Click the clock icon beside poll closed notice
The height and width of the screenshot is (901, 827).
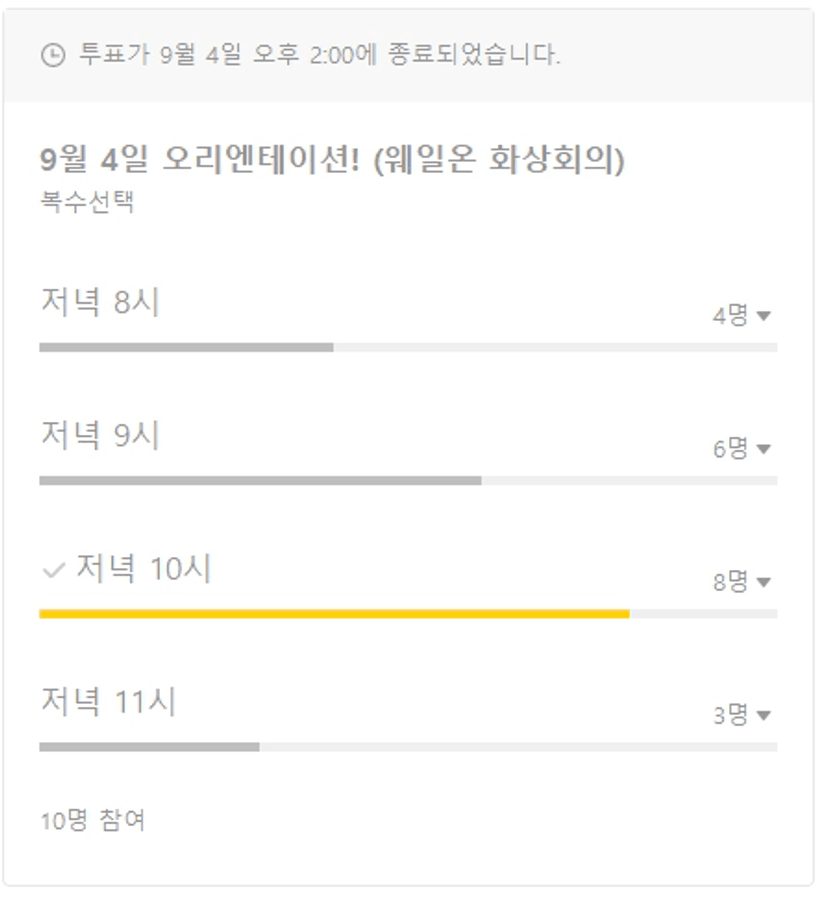tap(53, 55)
